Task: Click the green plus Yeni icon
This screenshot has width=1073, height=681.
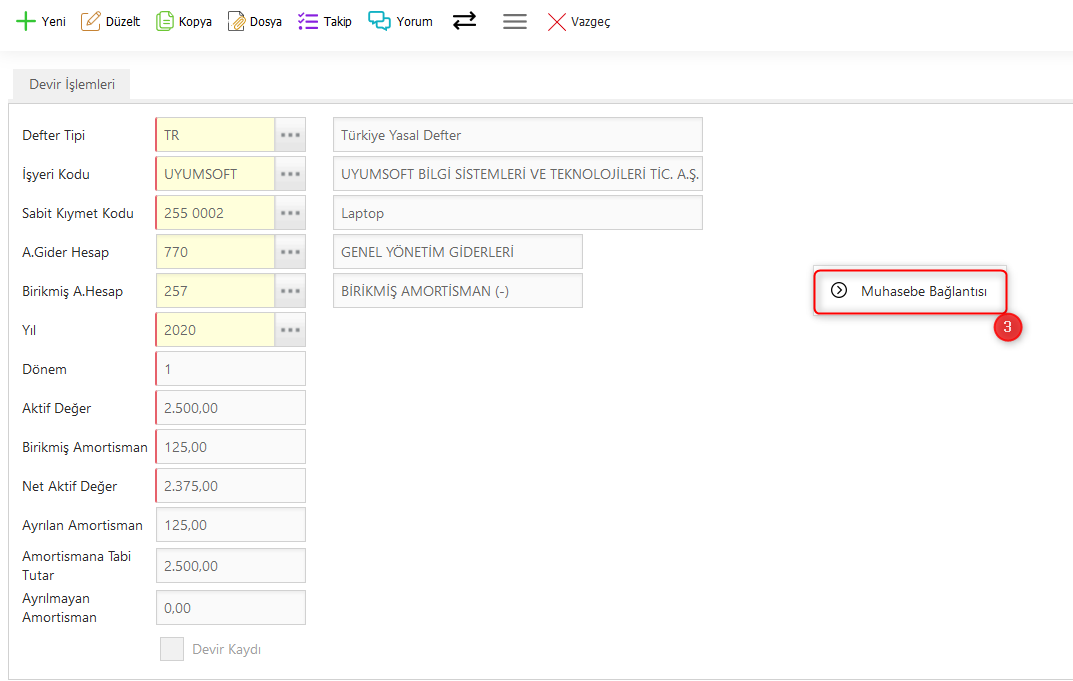Action: tap(26, 21)
